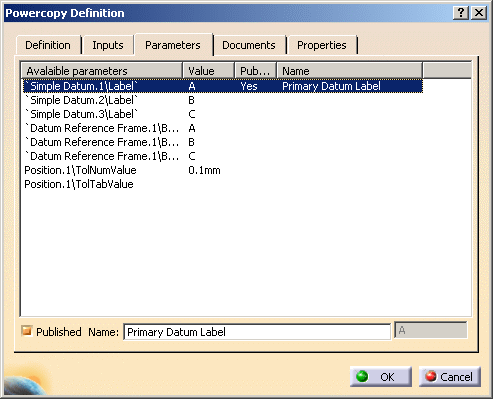493x399 pixels.
Task: Select the Parameters tab
Action: [x=173, y=45]
